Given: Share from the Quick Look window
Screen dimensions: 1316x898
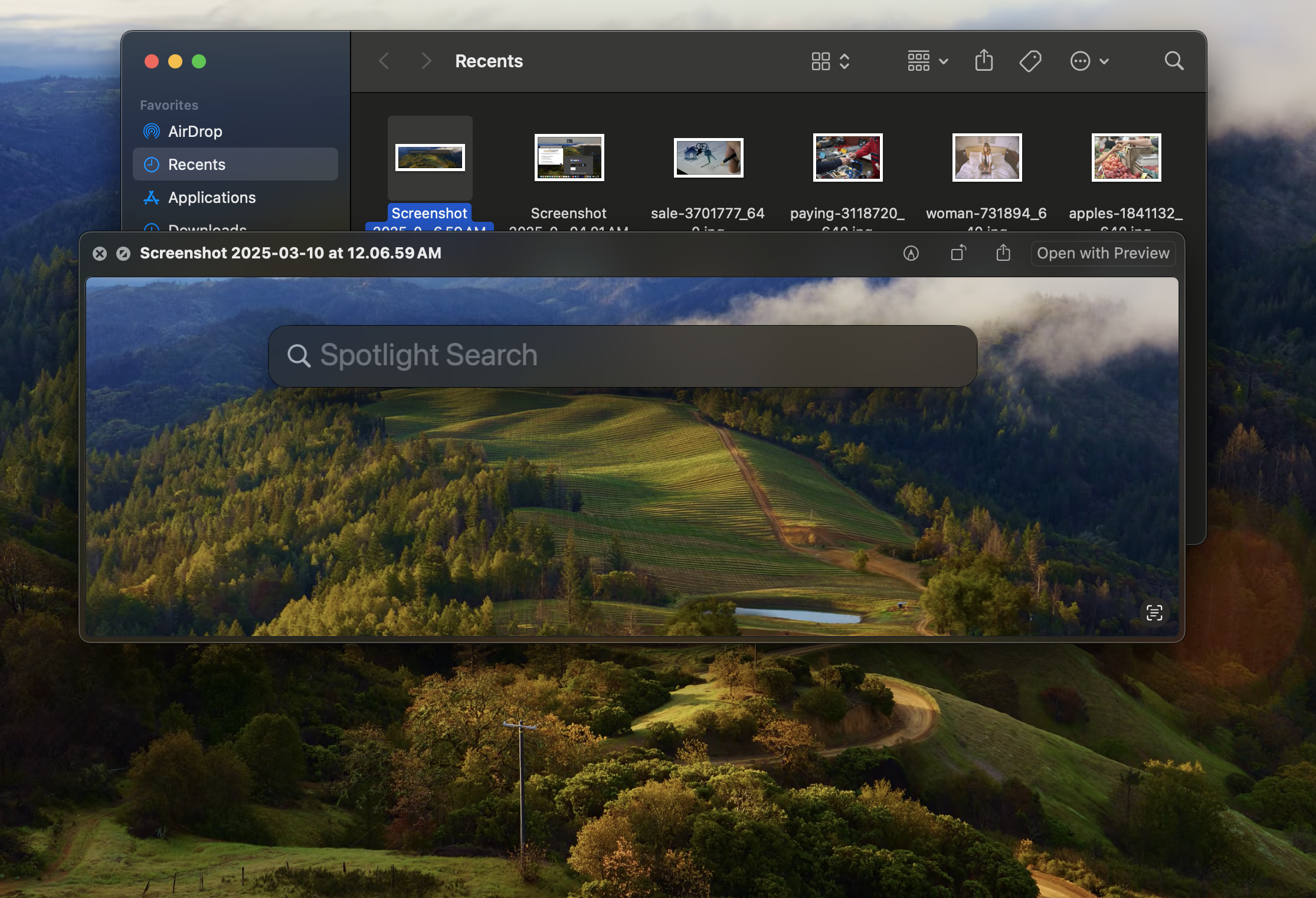Looking at the screenshot, I should coord(1003,253).
